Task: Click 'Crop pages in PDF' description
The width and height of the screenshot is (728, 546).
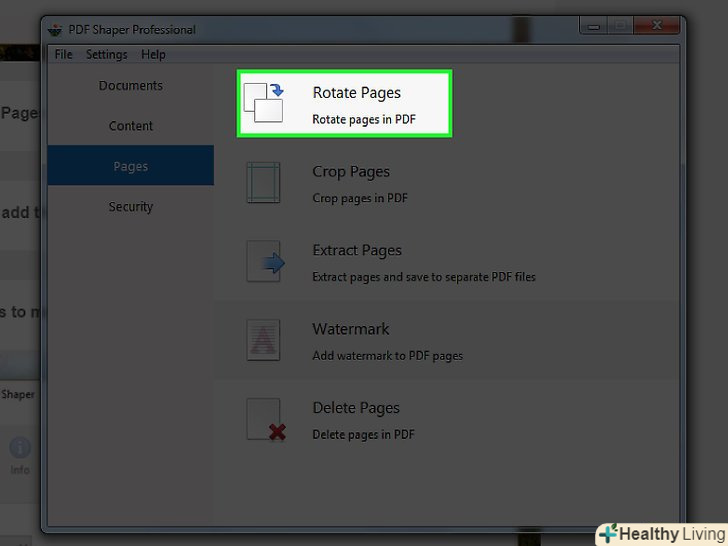Action: 360,198
